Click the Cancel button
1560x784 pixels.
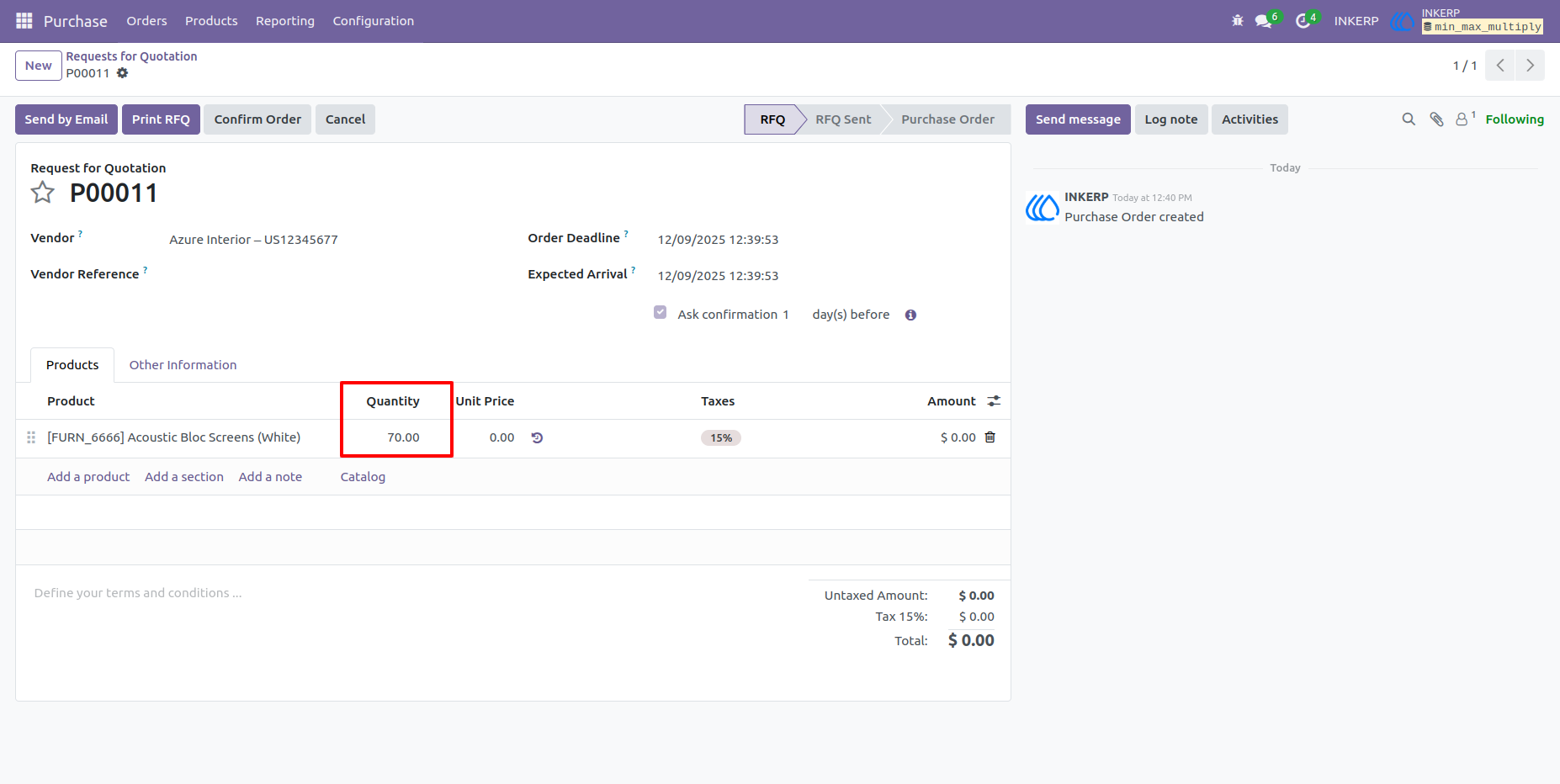[x=345, y=119]
